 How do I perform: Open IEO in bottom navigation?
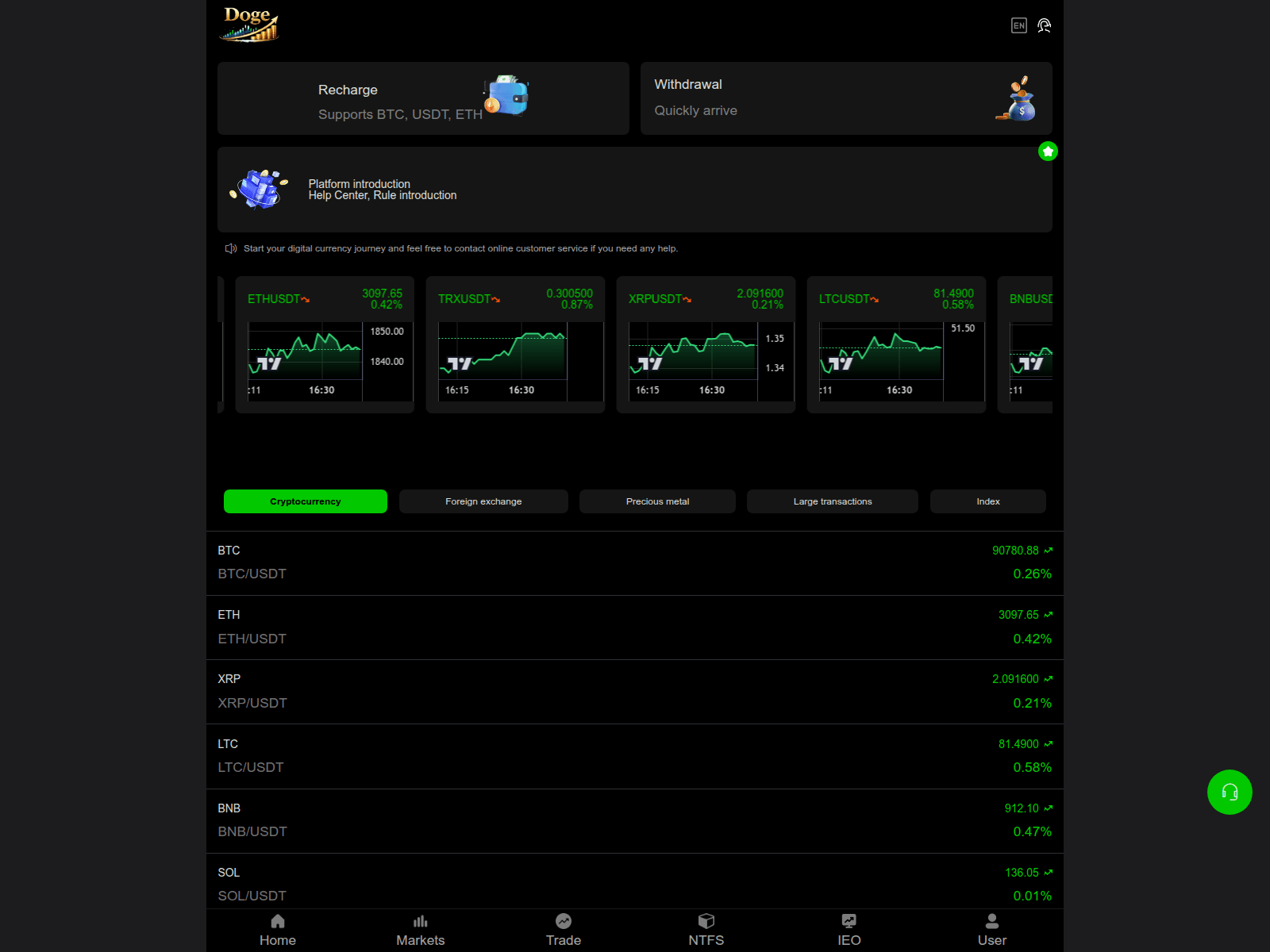[849, 931]
